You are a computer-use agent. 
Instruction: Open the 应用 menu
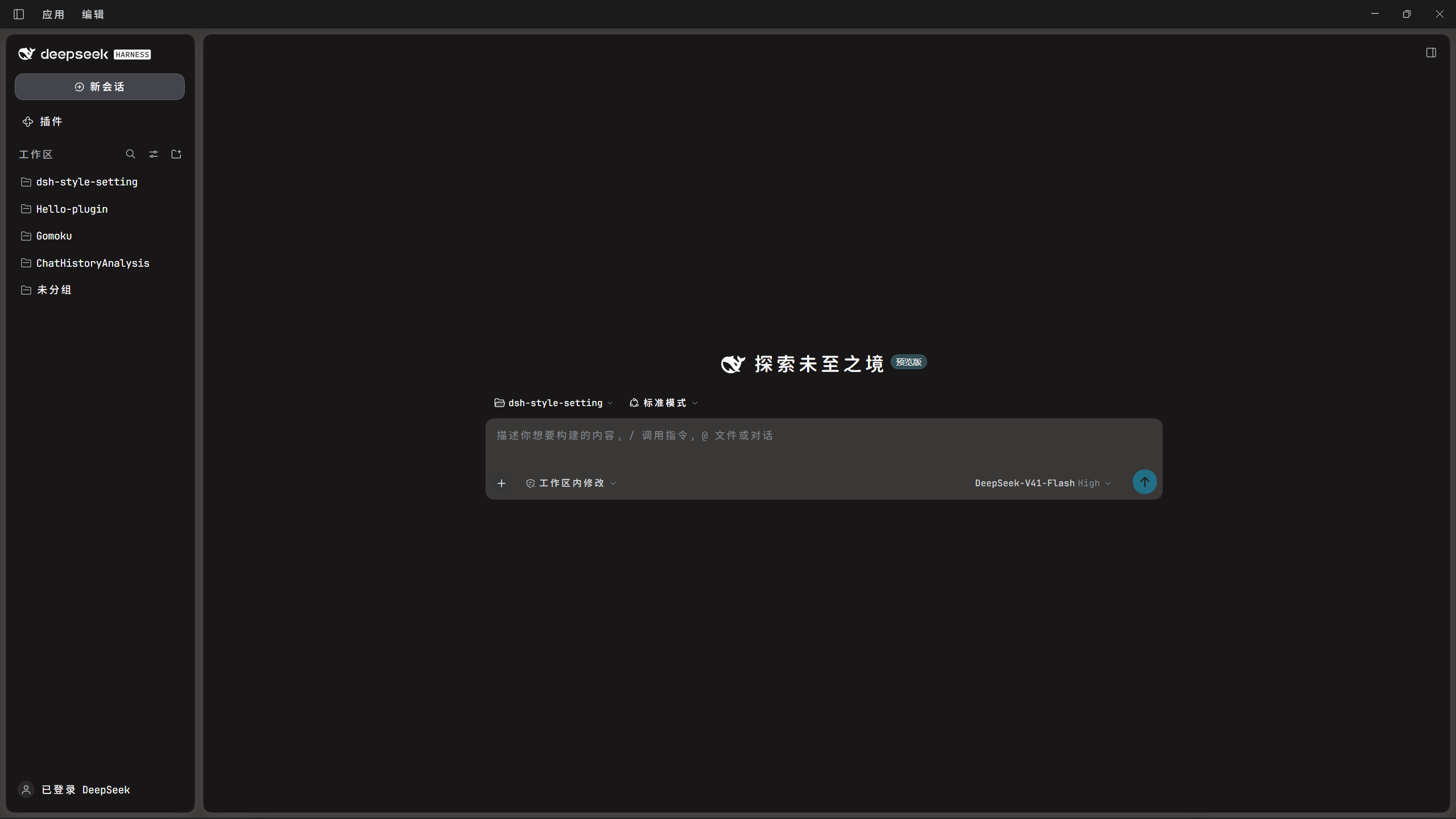coord(53,14)
